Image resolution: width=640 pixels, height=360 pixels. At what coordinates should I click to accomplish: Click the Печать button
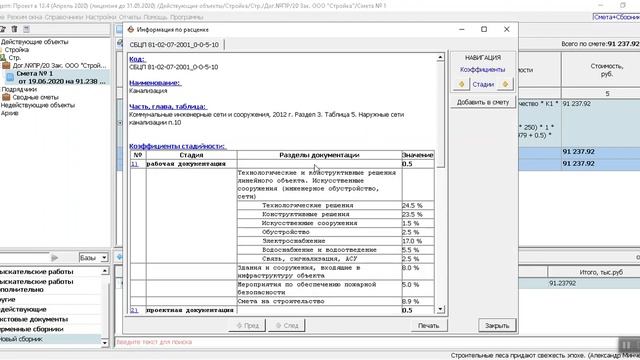(428, 325)
